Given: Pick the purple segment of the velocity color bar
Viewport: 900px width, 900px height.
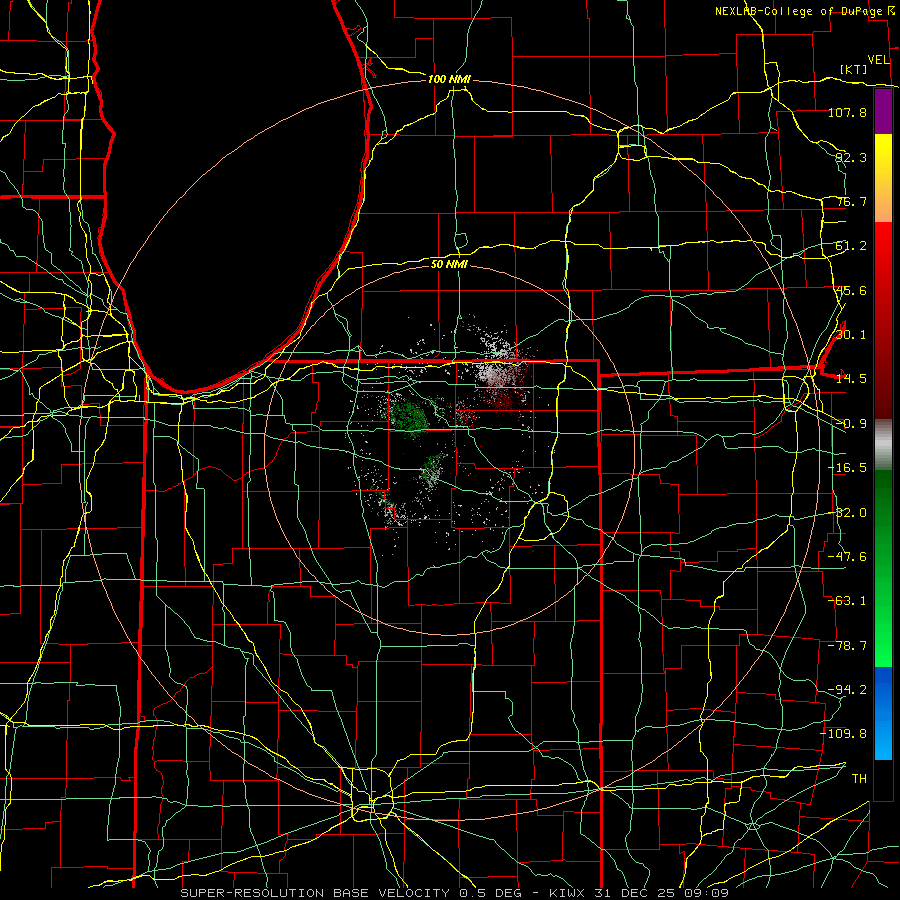Looking at the screenshot, I should (x=883, y=111).
